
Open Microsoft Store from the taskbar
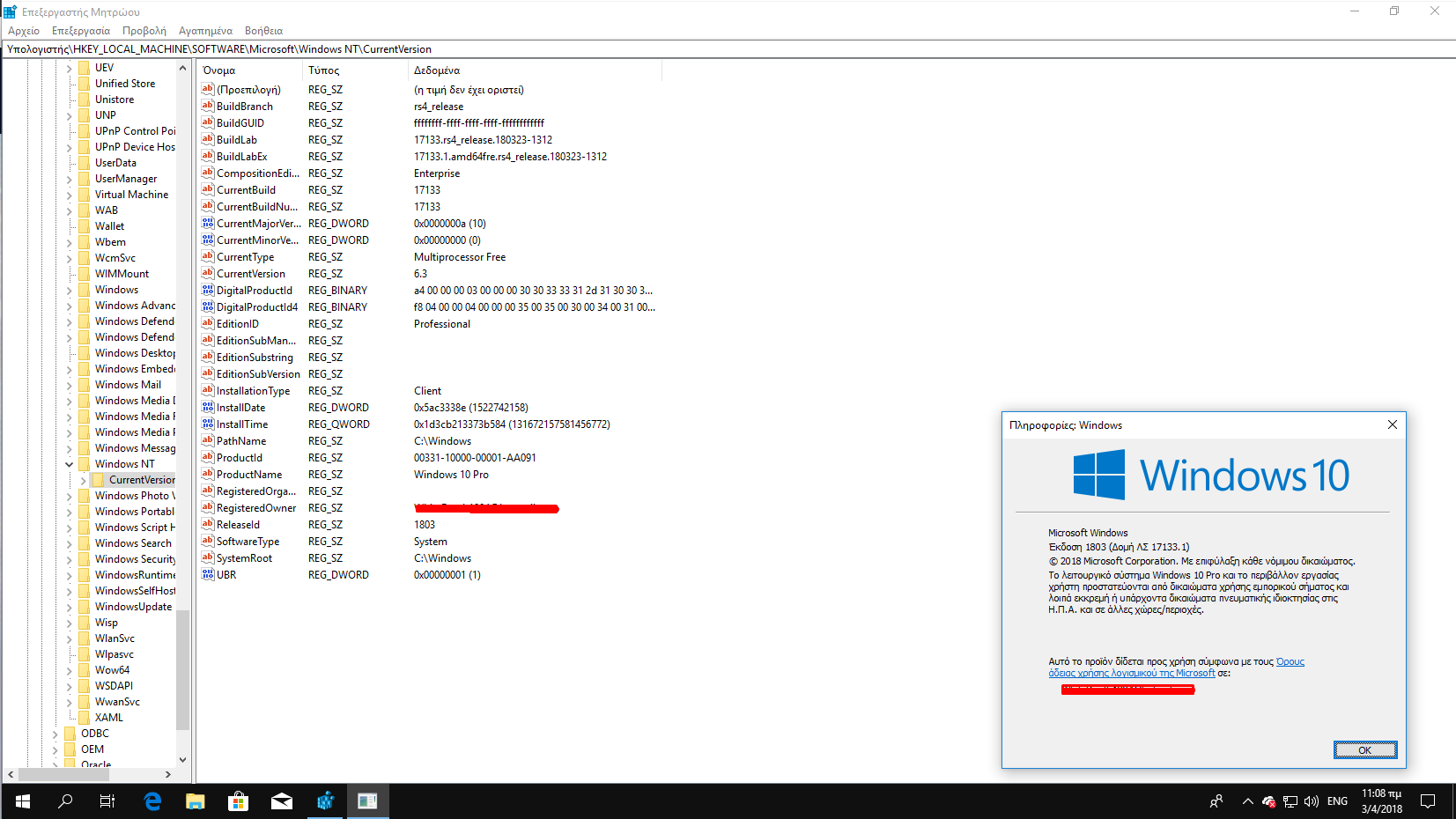click(238, 801)
